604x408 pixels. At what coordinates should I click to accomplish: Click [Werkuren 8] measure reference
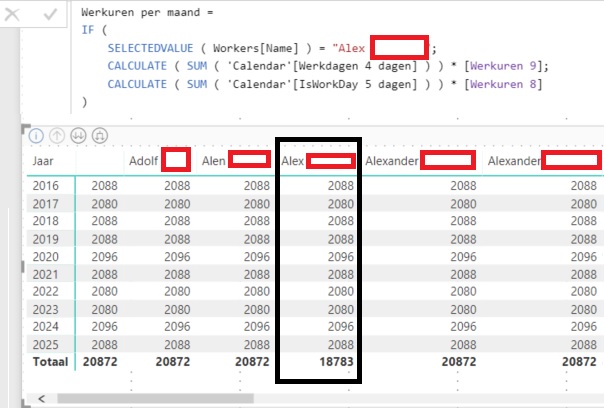(x=503, y=84)
